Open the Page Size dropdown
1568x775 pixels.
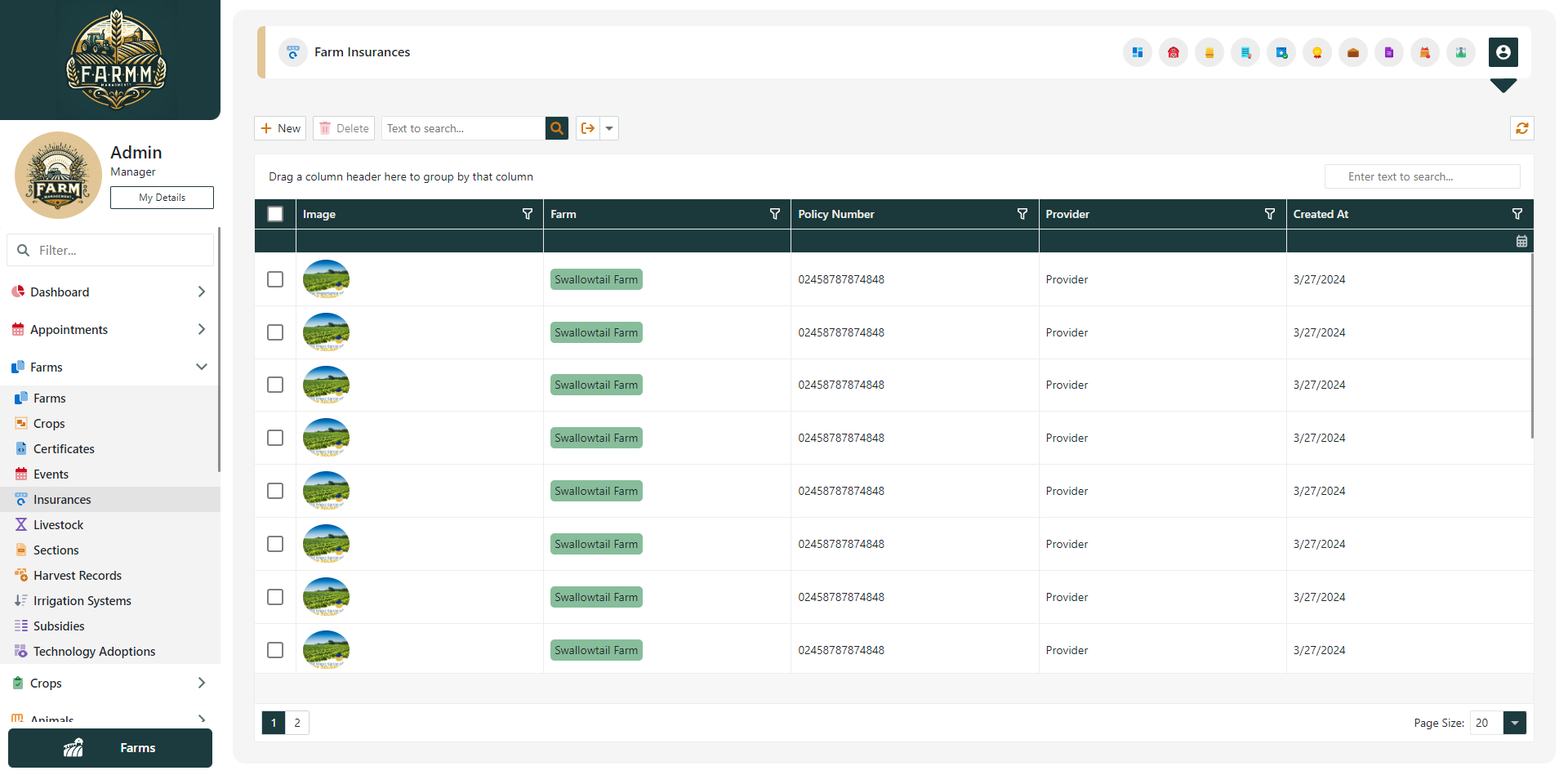click(1513, 723)
